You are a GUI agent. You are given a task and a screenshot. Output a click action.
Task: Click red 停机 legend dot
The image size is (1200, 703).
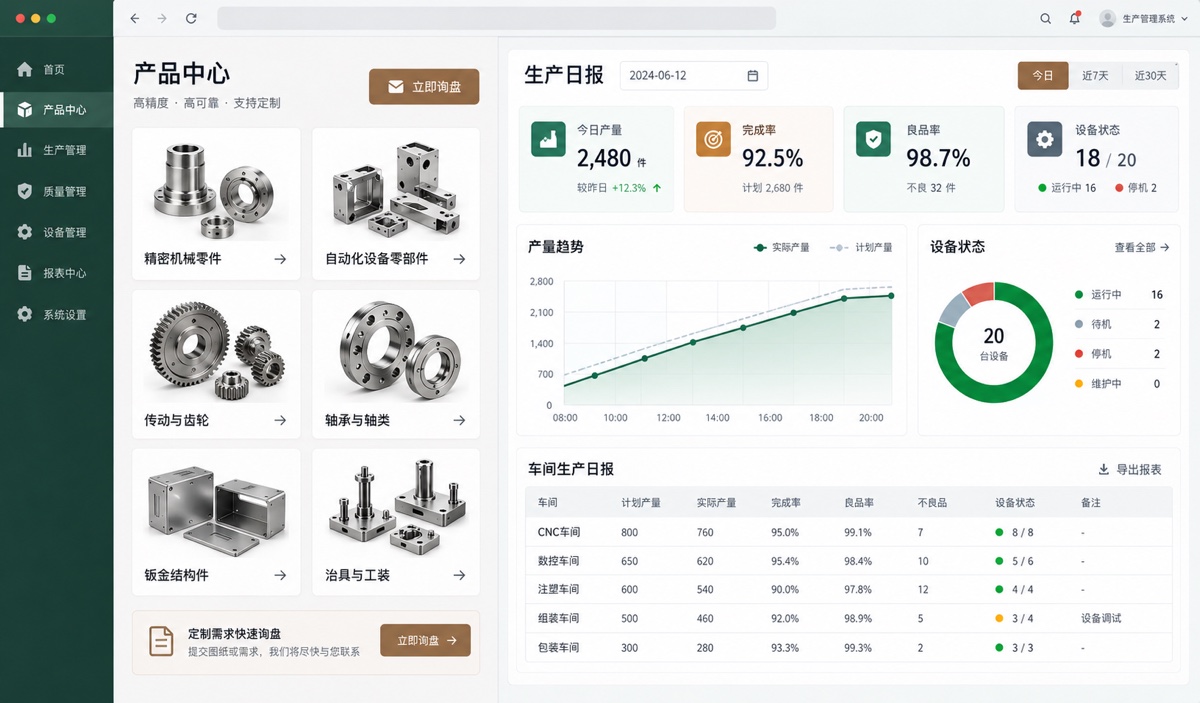click(1079, 354)
